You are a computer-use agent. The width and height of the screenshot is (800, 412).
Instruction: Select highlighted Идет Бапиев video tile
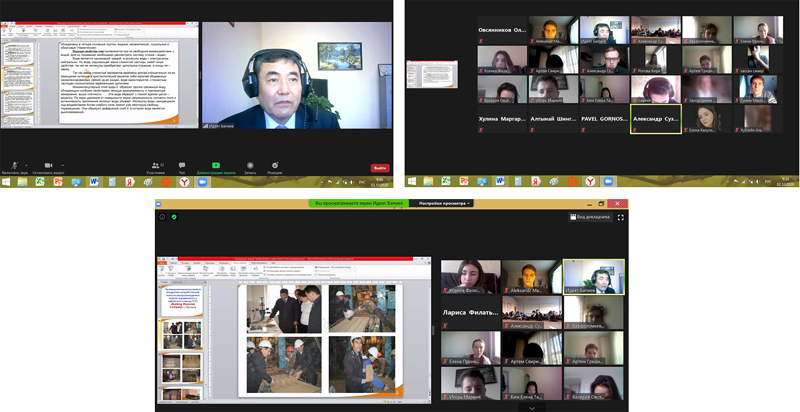[593, 277]
